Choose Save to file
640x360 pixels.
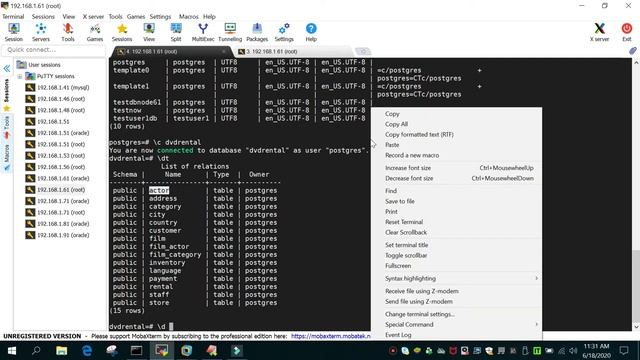[x=457, y=201]
